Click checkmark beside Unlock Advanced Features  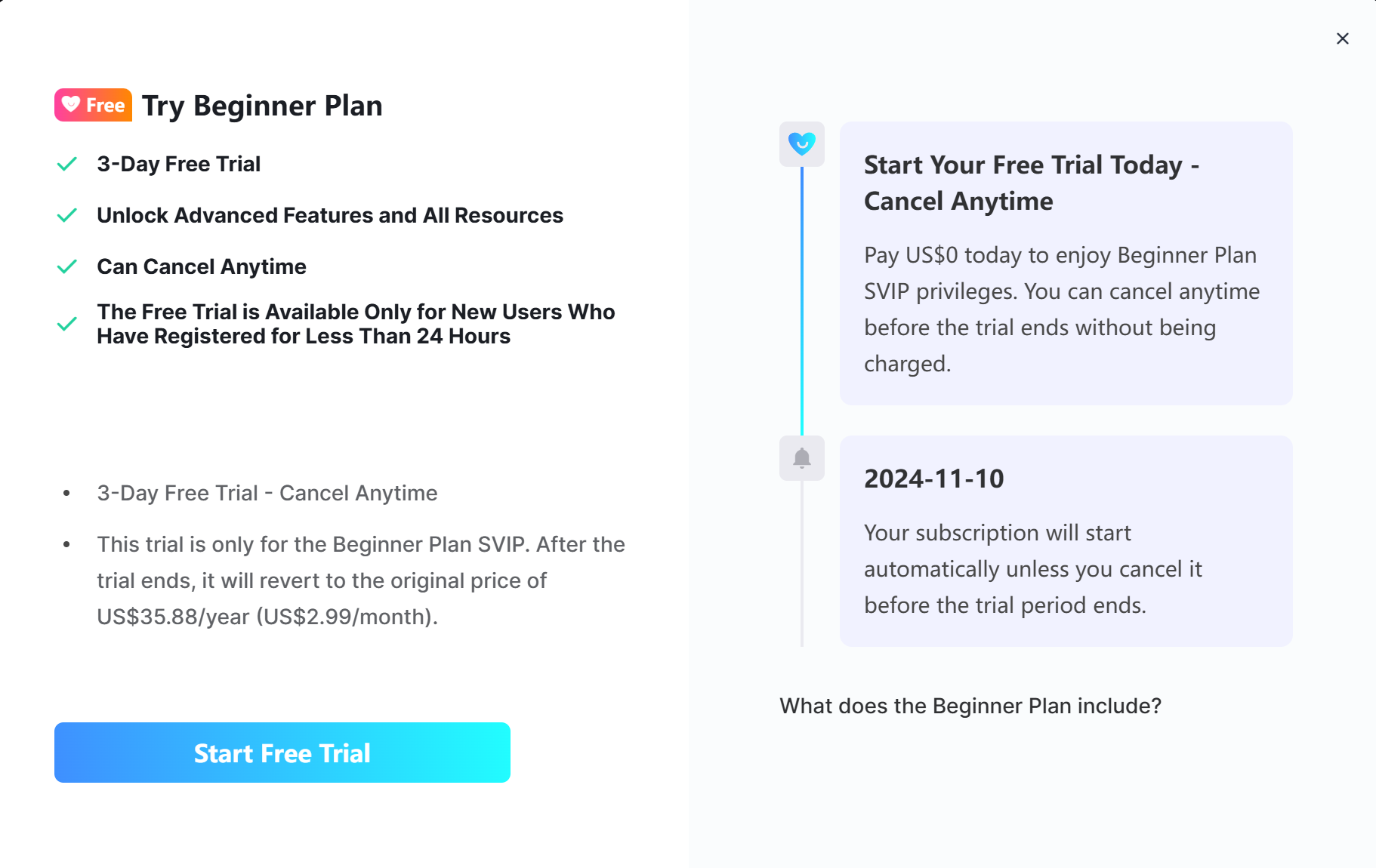(x=67, y=215)
